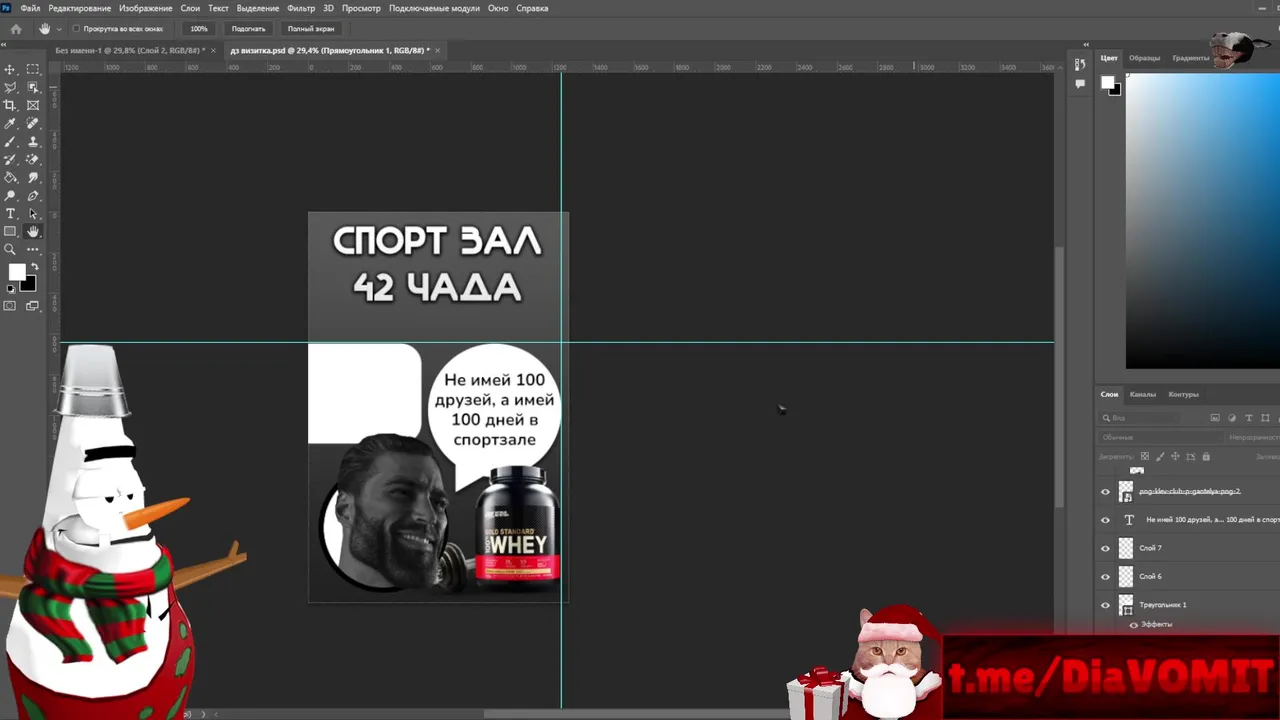Click the Полный экран button

coord(311,29)
